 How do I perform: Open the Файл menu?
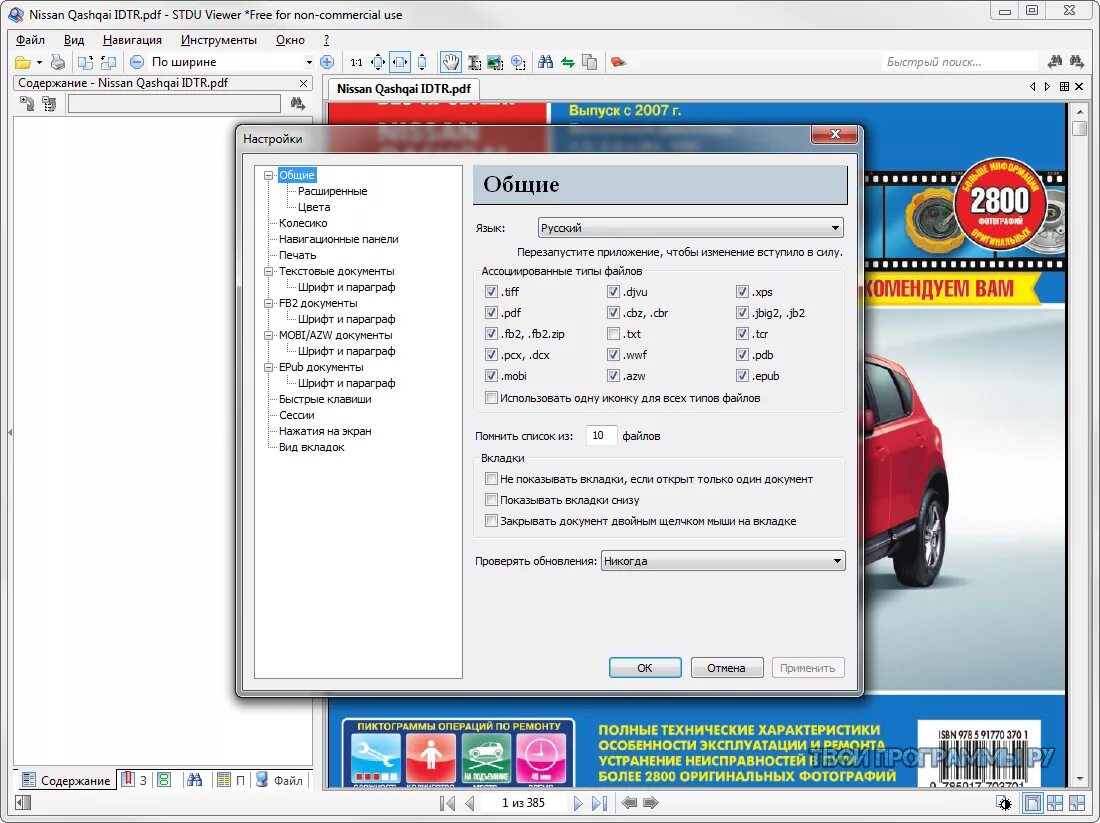point(30,40)
